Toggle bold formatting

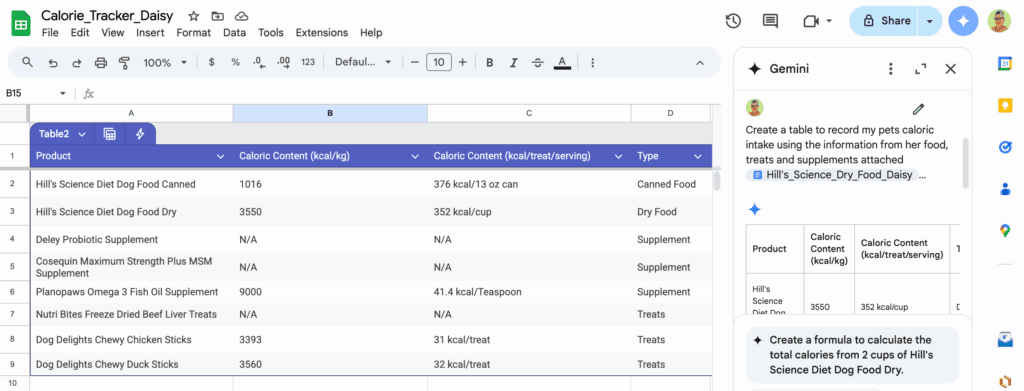[x=490, y=63]
